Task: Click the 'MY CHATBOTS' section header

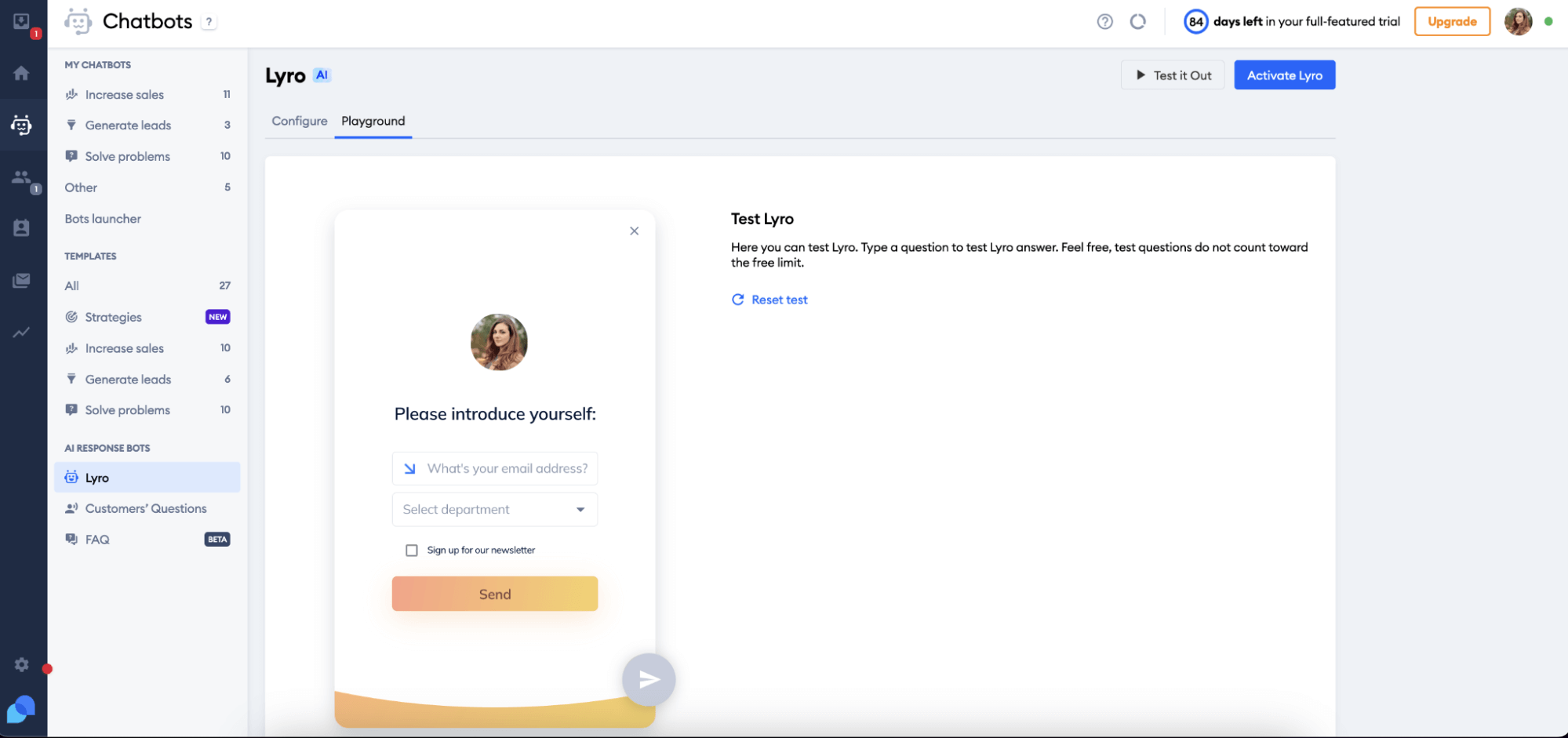Action: click(98, 65)
